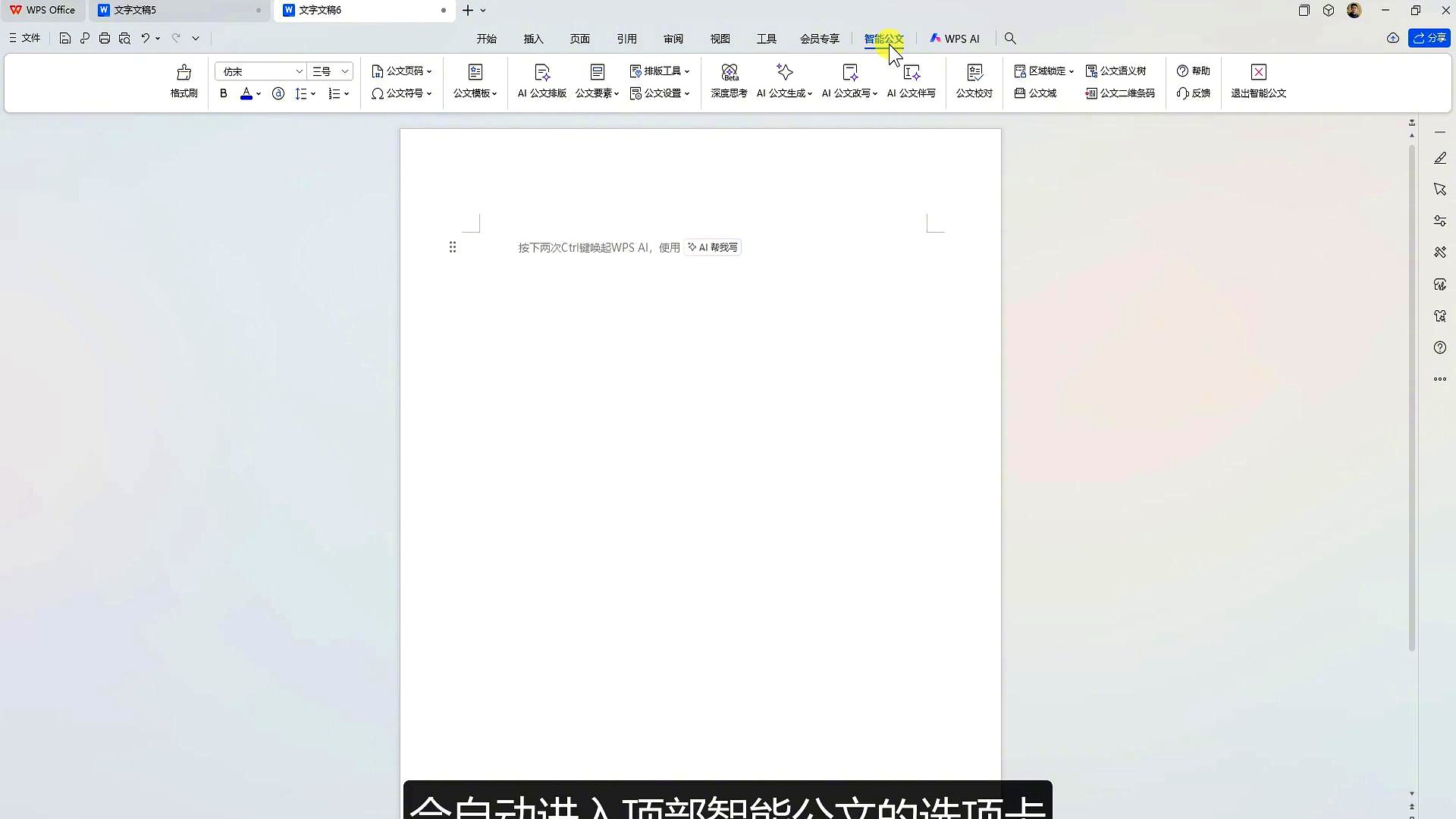The image size is (1456, 819).
Task: Switch to the 引用 ribbon tab
Action: 626,39
